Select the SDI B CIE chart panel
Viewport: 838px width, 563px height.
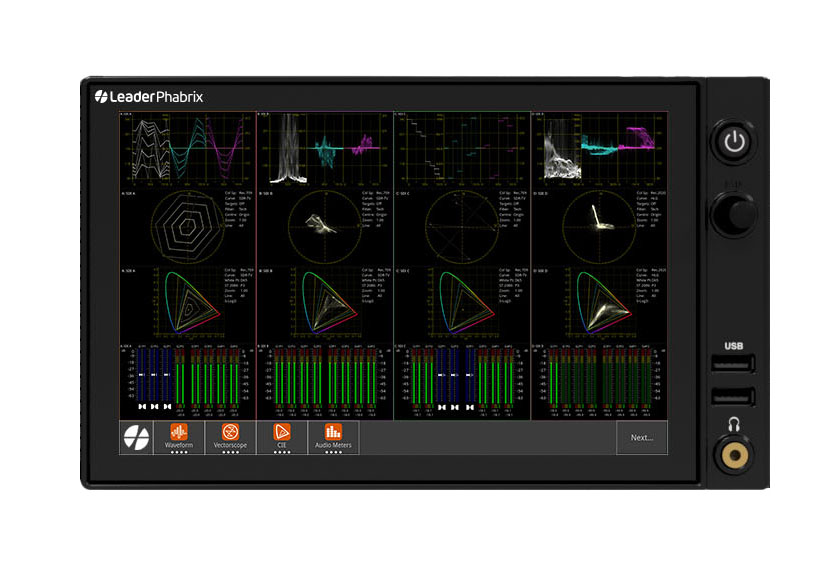coord(325,304)
